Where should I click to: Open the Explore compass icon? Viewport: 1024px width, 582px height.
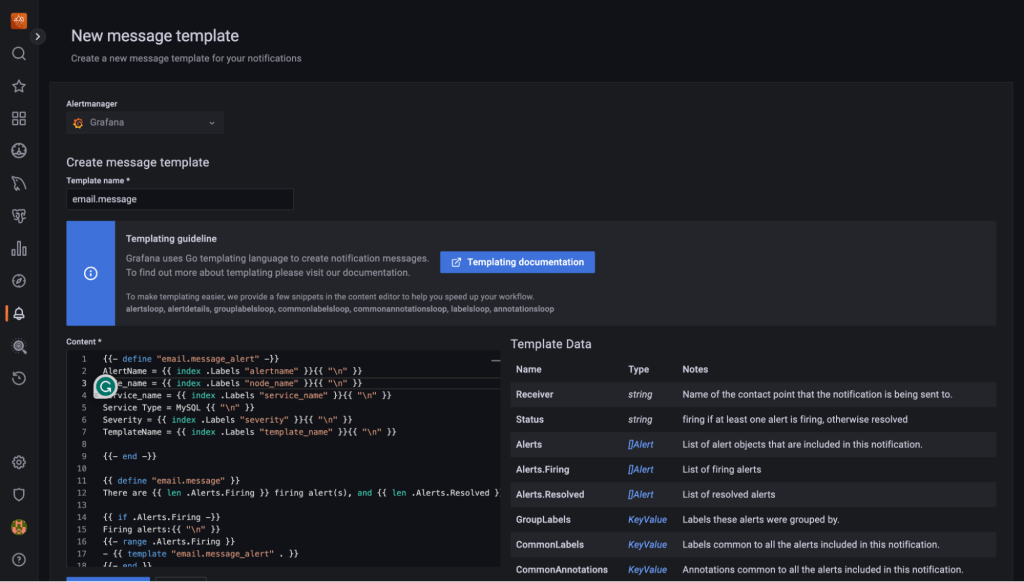pos(18,281)
